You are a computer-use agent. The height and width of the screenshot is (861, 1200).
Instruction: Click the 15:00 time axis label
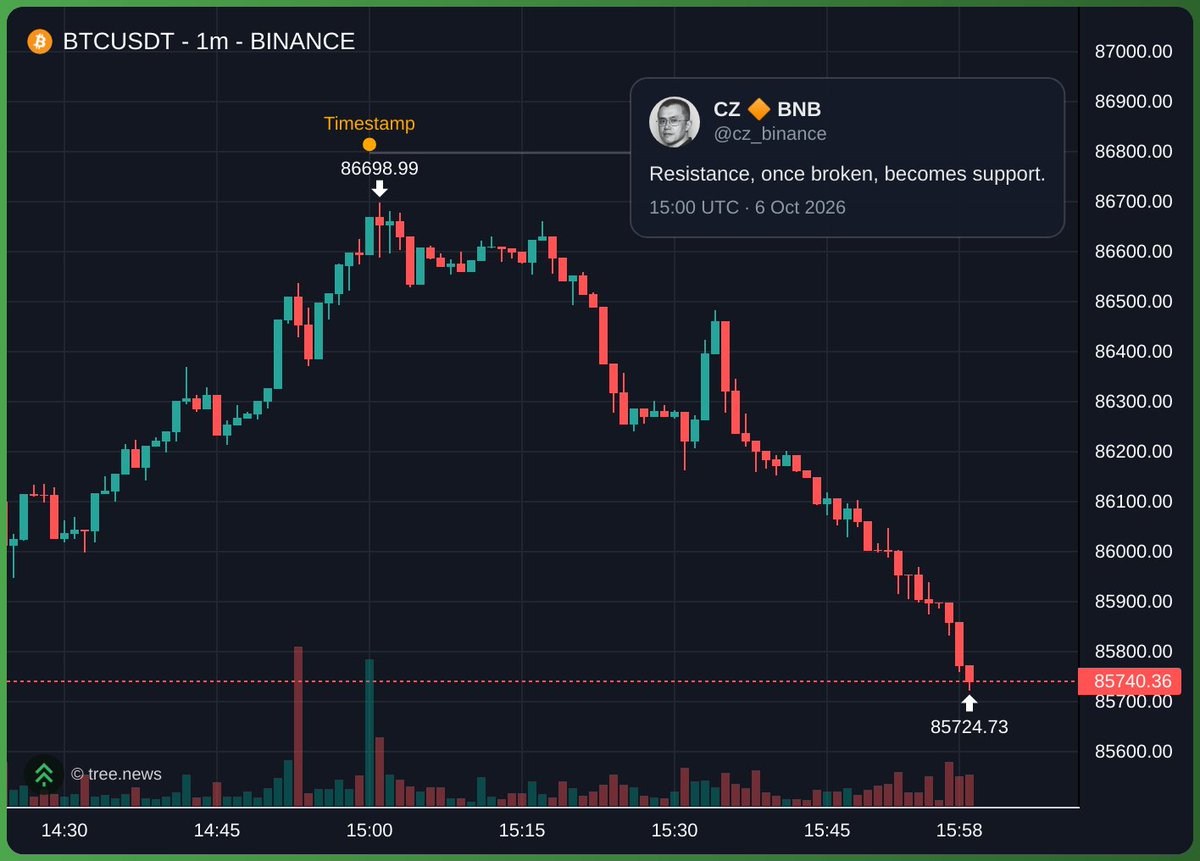[x=369, y=830]
